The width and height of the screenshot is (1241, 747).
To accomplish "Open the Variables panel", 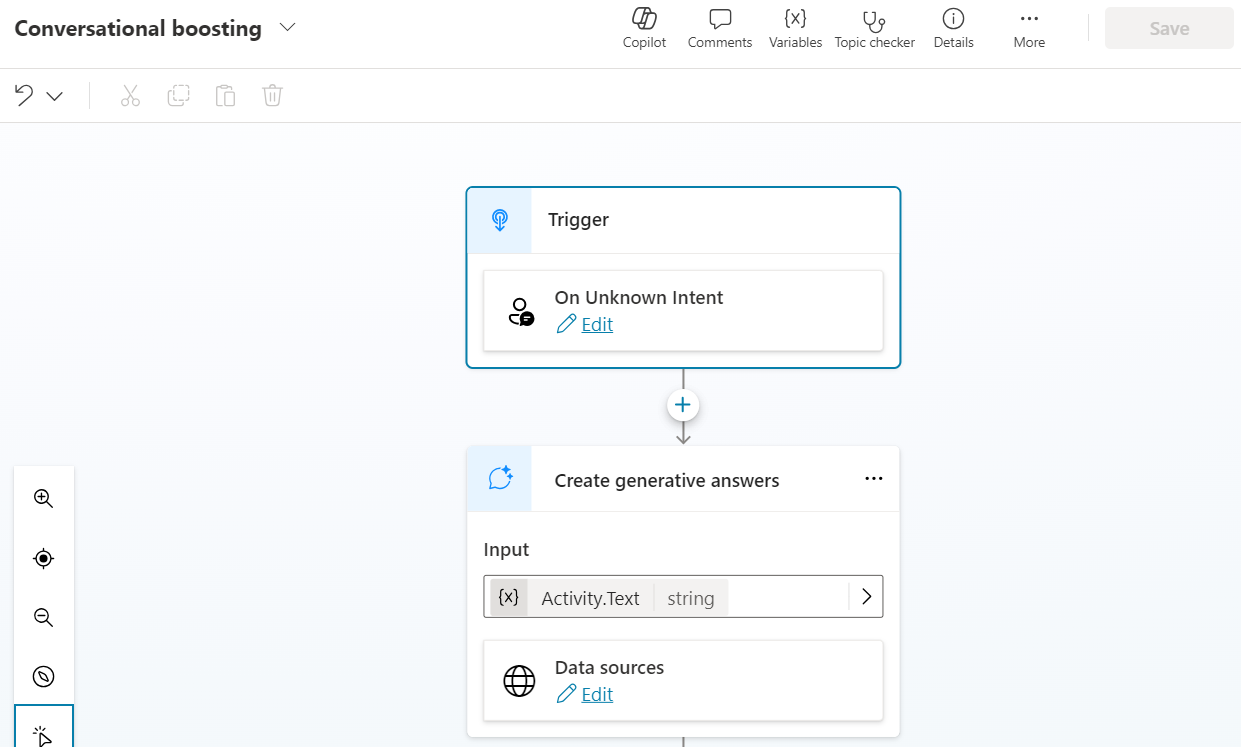I will (795, 28).
